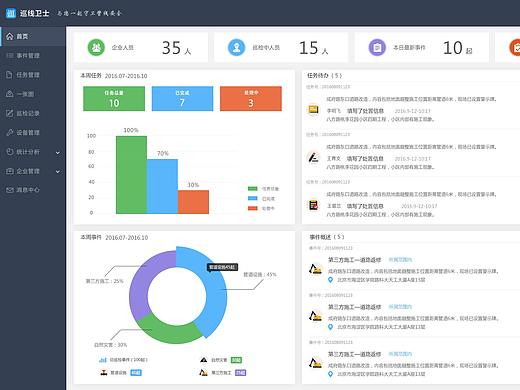The width and height of the screenshot is (520, 390).
Task: Click the yellow card icon in task list
Action: (x=313, y=109)
